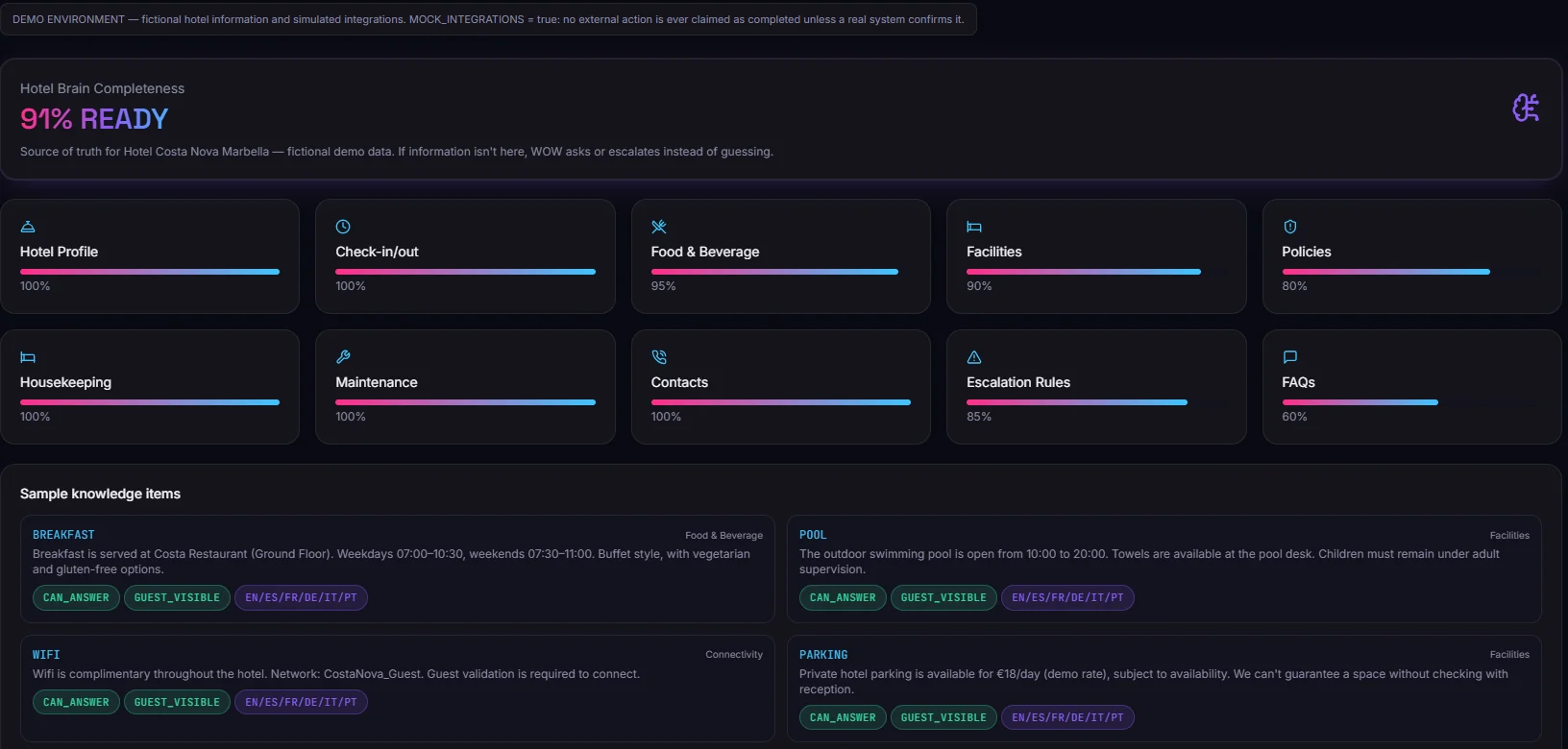Click GUEST_VISIBLE tag on the BREAKFAST item
The width and height of the screenshot is (1568, 749).
click(x=177, y=597)
